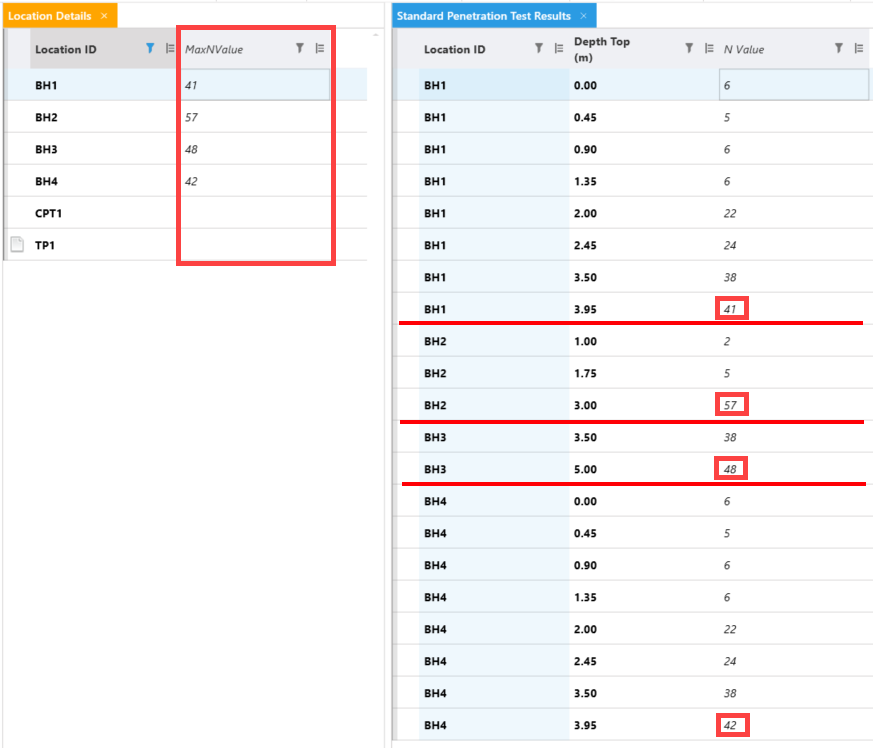Open column menu for MaxNValue
873x748 pixels.
320,48
